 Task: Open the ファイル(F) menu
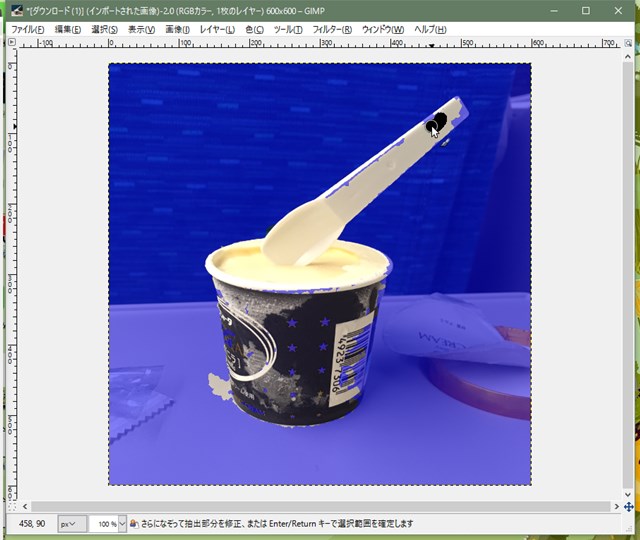[27, 29]
